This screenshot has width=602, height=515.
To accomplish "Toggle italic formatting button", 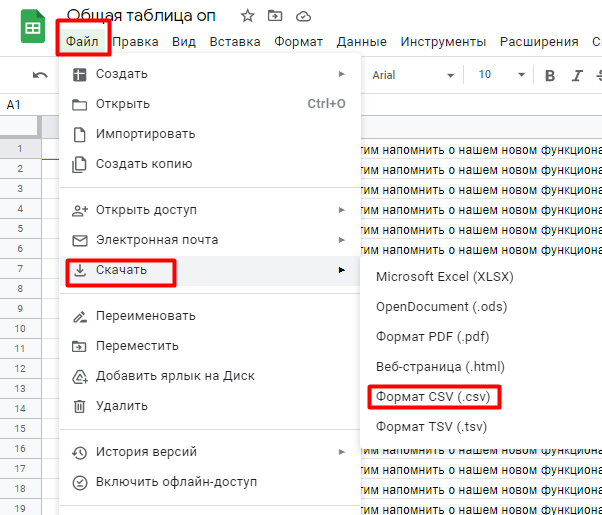I will tap(577, 75).
